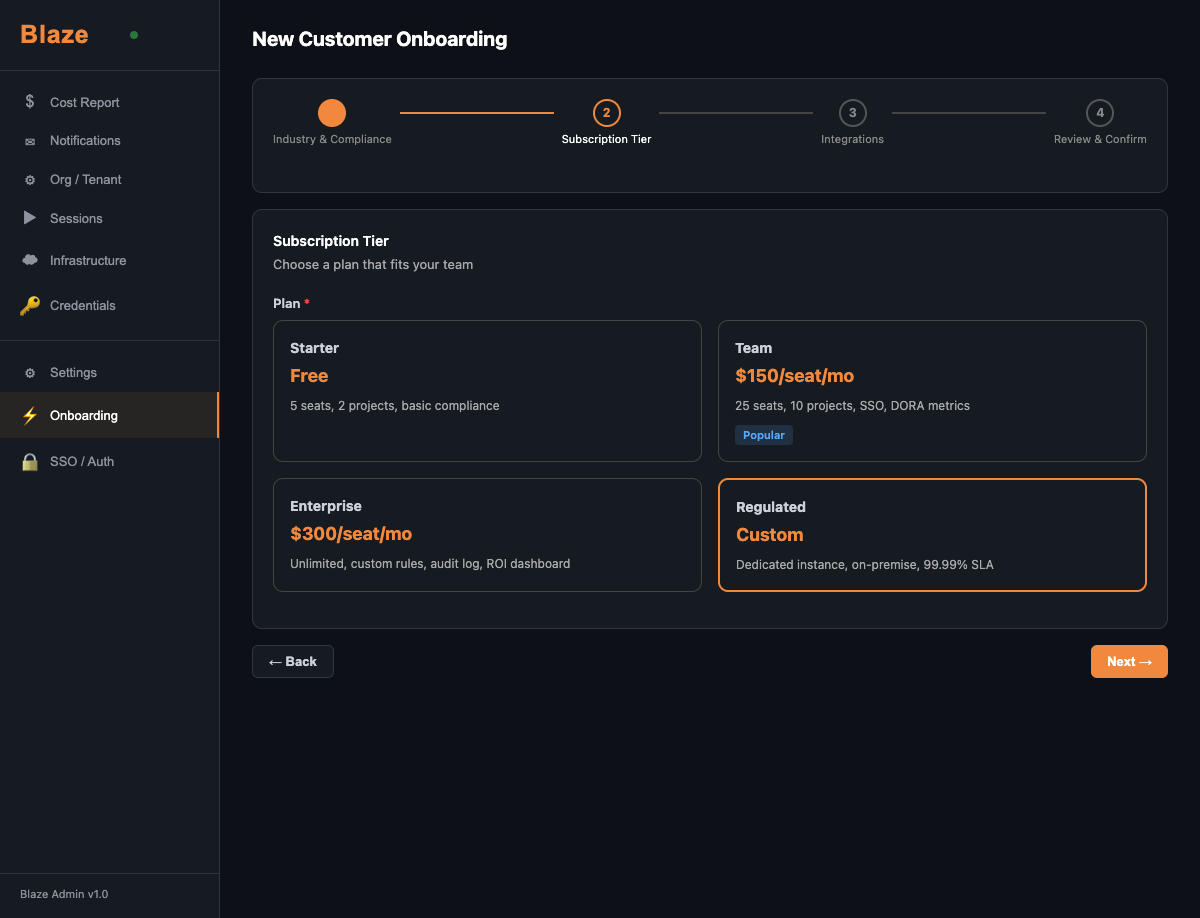Screen dimensions: 1200x918
Task: Pick the Enterprise $300/seat plan
Action: (487, 535)
